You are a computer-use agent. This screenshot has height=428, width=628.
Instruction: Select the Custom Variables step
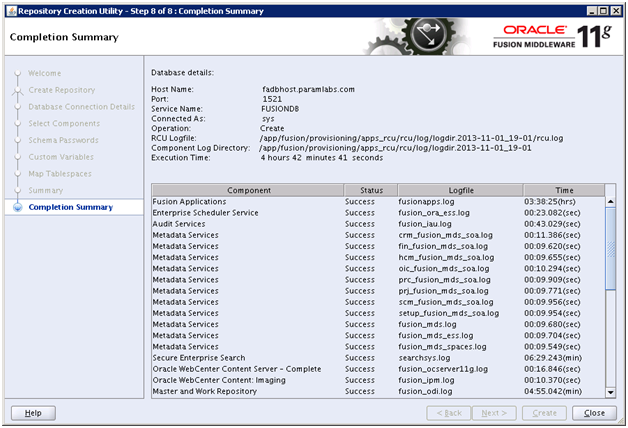61,157
